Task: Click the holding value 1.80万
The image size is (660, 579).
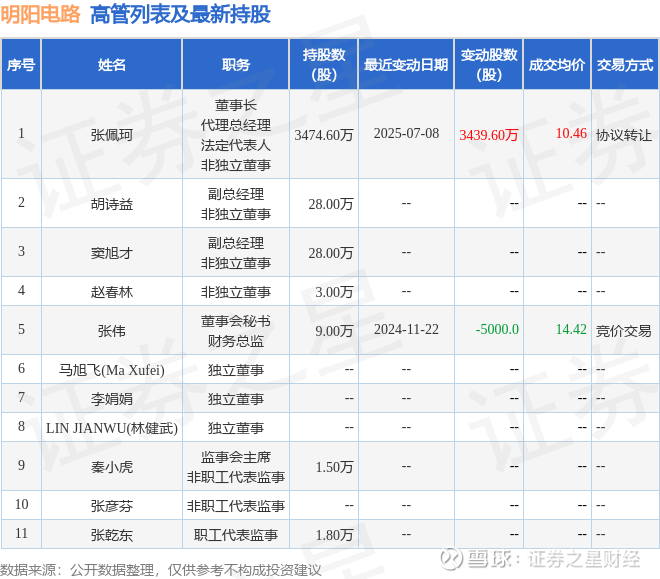Action: (334, 535)
